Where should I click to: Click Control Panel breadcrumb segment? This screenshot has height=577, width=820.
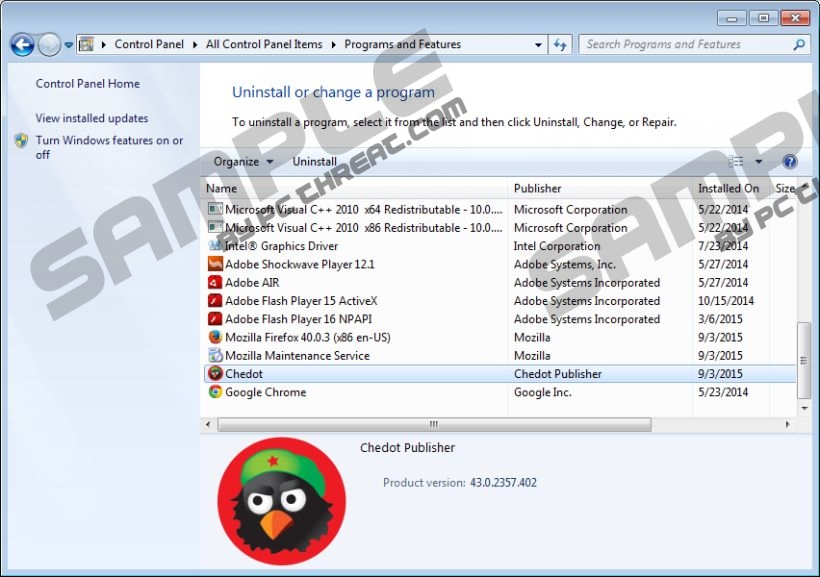[149, 44]
